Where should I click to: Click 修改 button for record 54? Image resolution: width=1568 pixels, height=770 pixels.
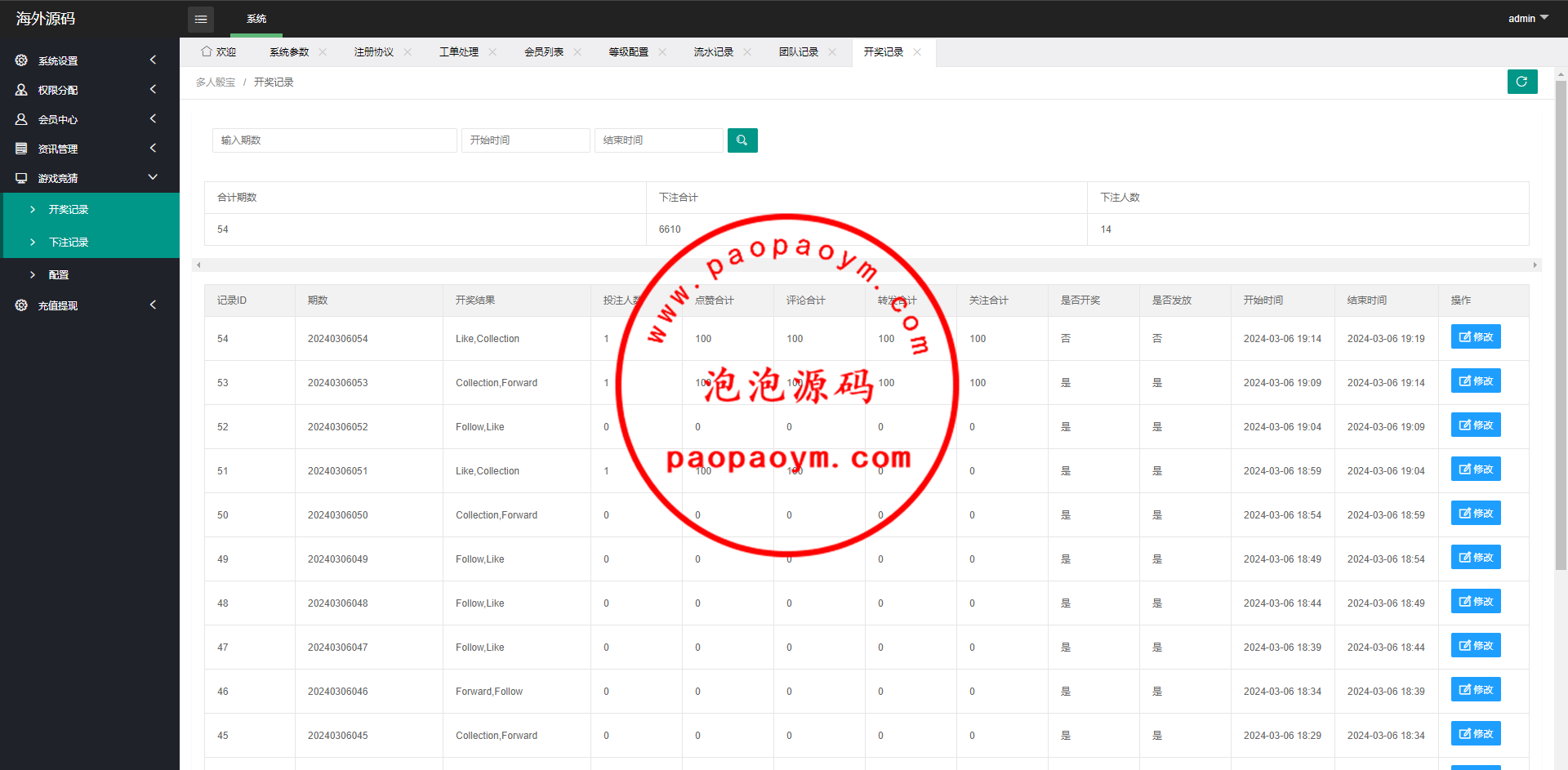[1475, 337]
